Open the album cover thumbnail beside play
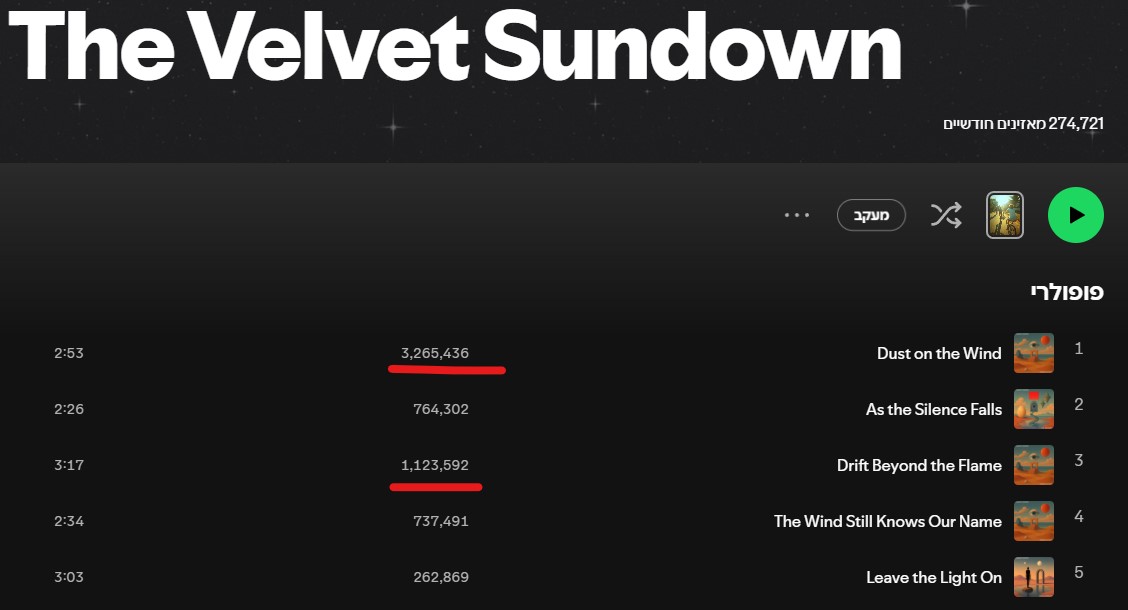The height and width of the screenshot is (610, 1128). click(1005, 215)
